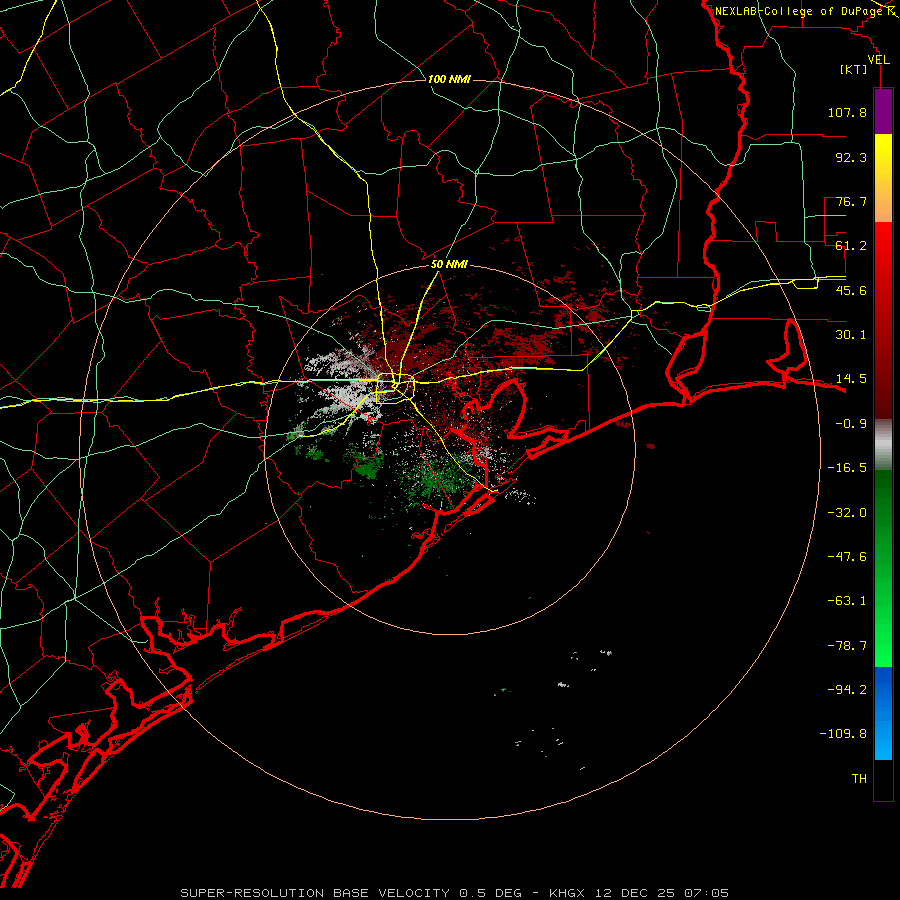Screen dimensions: 900x900
Task: Click the 30.1 value on velocity scale
Action: click(851, 335)
